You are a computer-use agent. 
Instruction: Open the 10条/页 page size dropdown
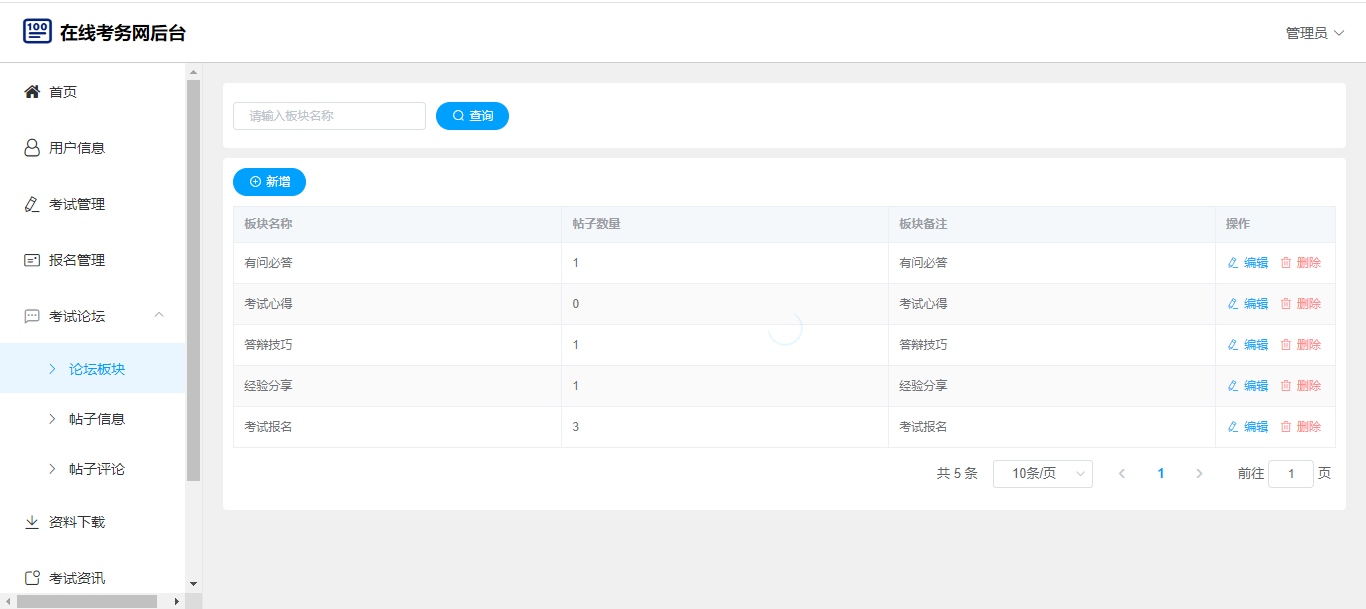click(1043, 474)
